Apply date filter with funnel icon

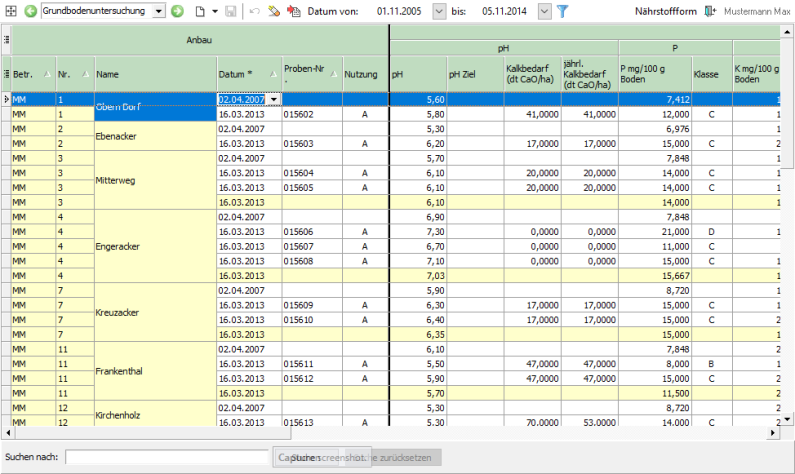tap(562, 11)
